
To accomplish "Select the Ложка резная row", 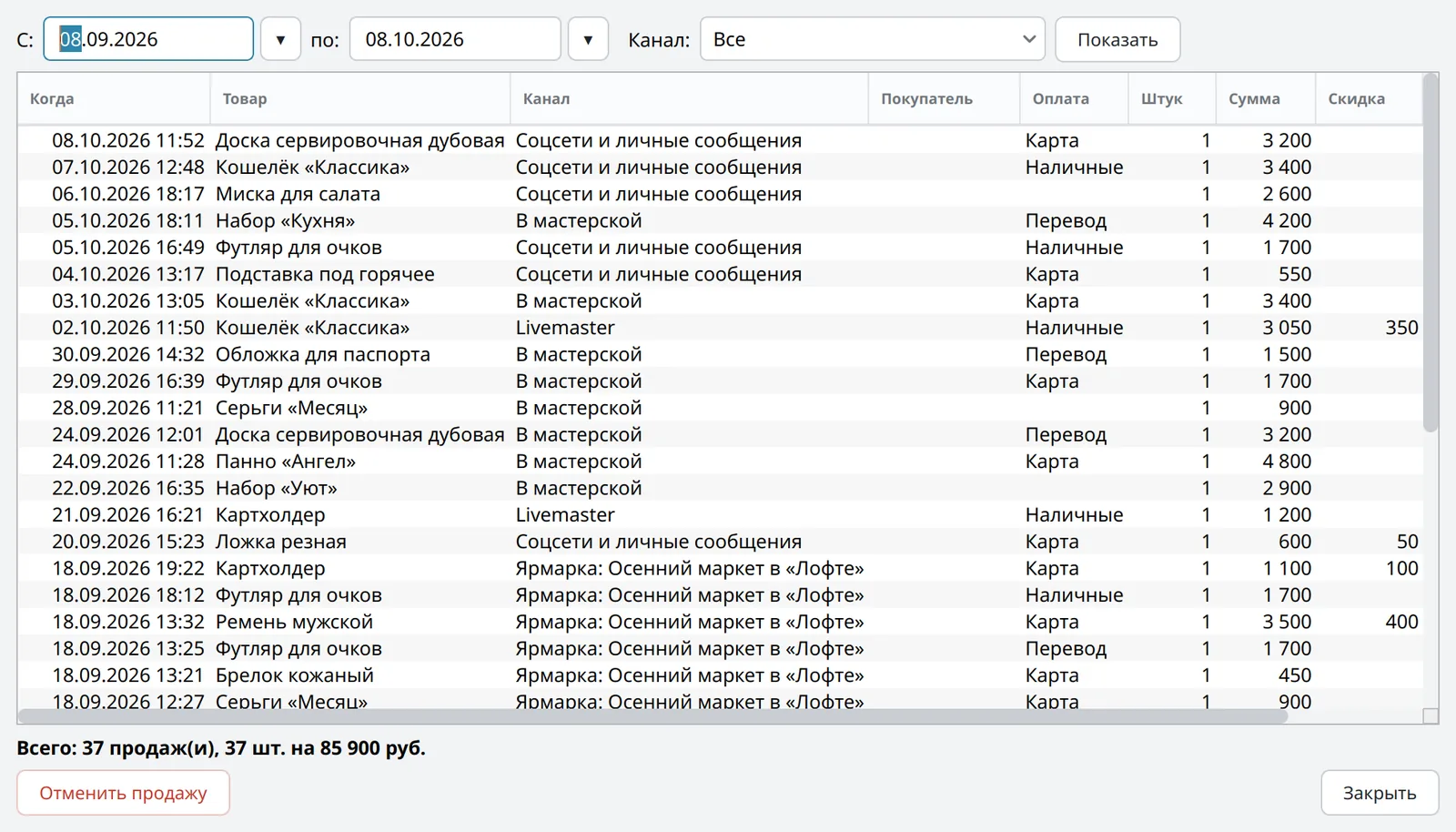I will (720, 542).
